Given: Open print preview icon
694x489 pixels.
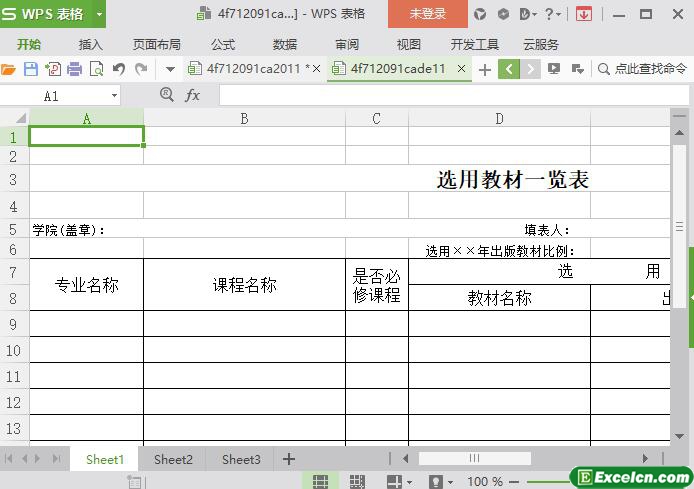Looking at the screenshot, I should (x=96, y=69).
